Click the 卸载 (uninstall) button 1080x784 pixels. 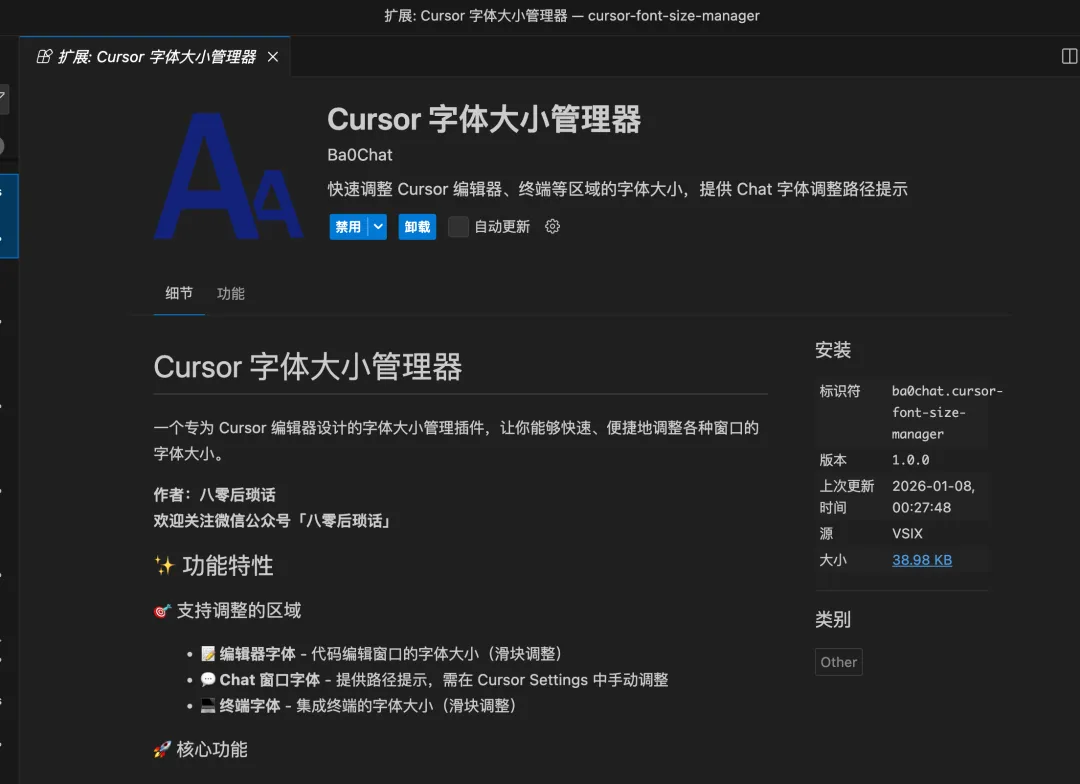[x=417, y=227]
